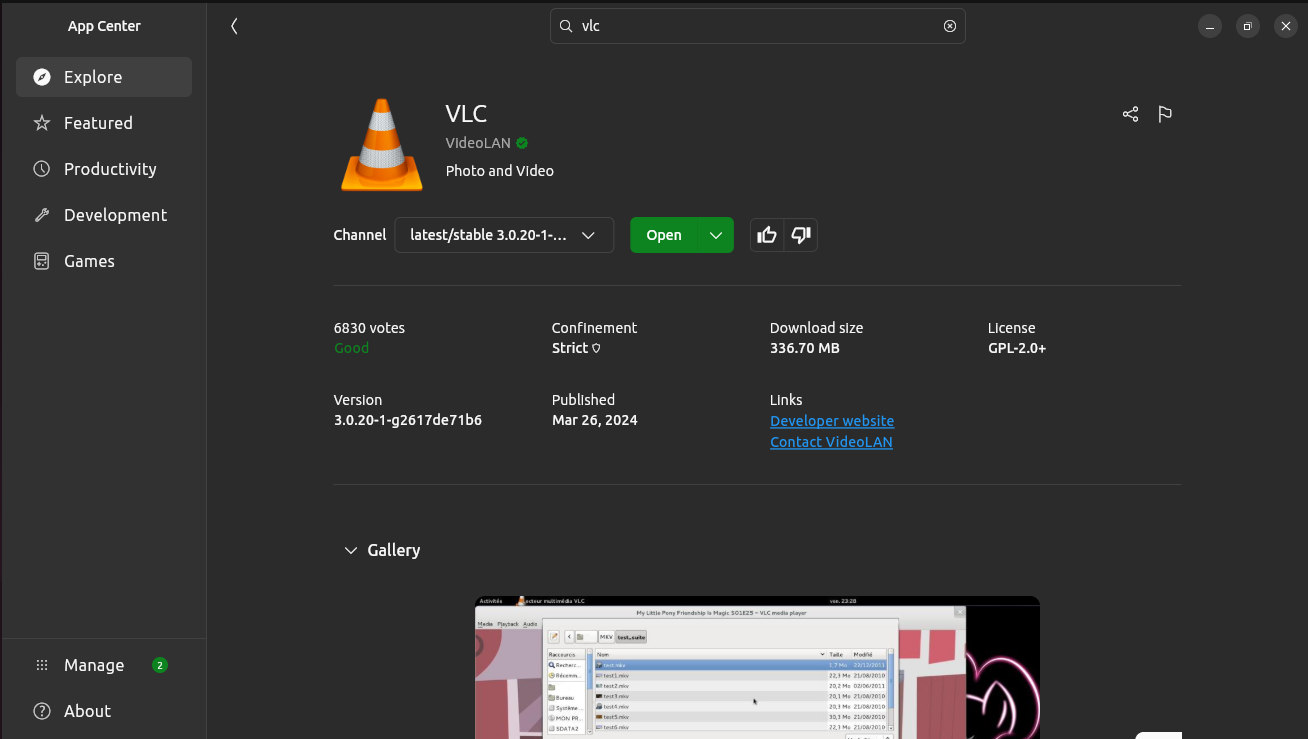Open the Manage page with updates

point(94,665)
